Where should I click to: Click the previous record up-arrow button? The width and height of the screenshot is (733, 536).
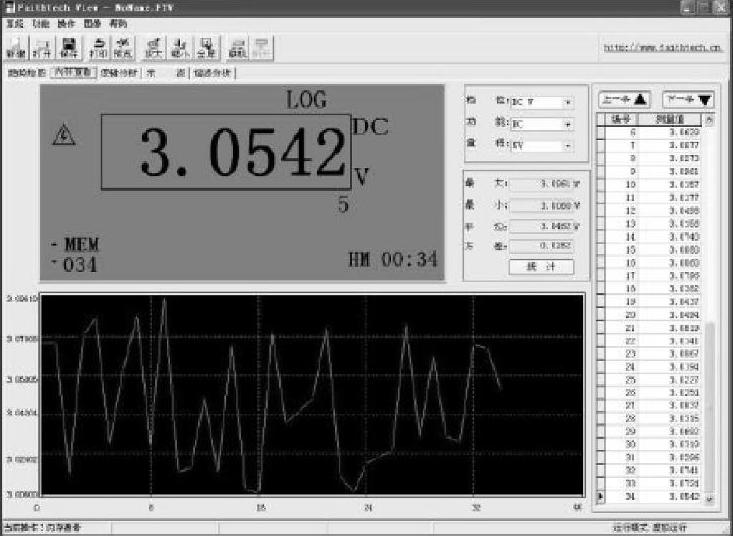coord(624,100)
